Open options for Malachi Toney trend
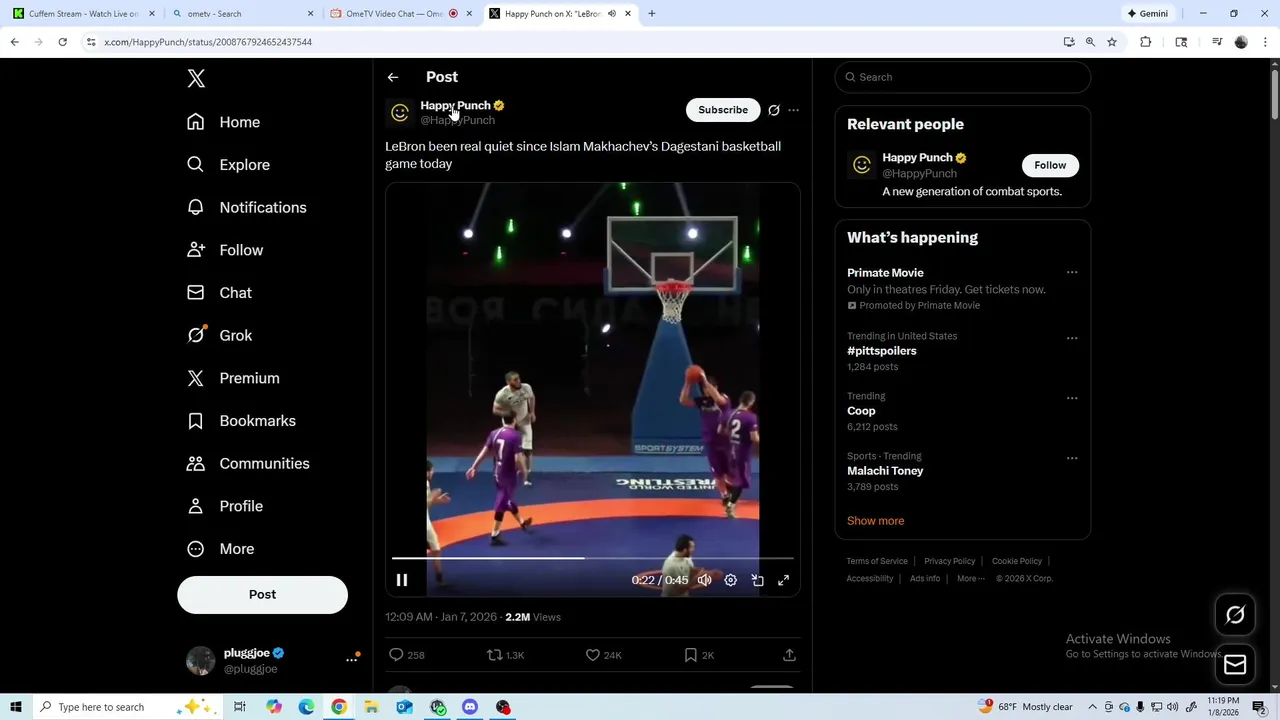 pos(1072,458)
